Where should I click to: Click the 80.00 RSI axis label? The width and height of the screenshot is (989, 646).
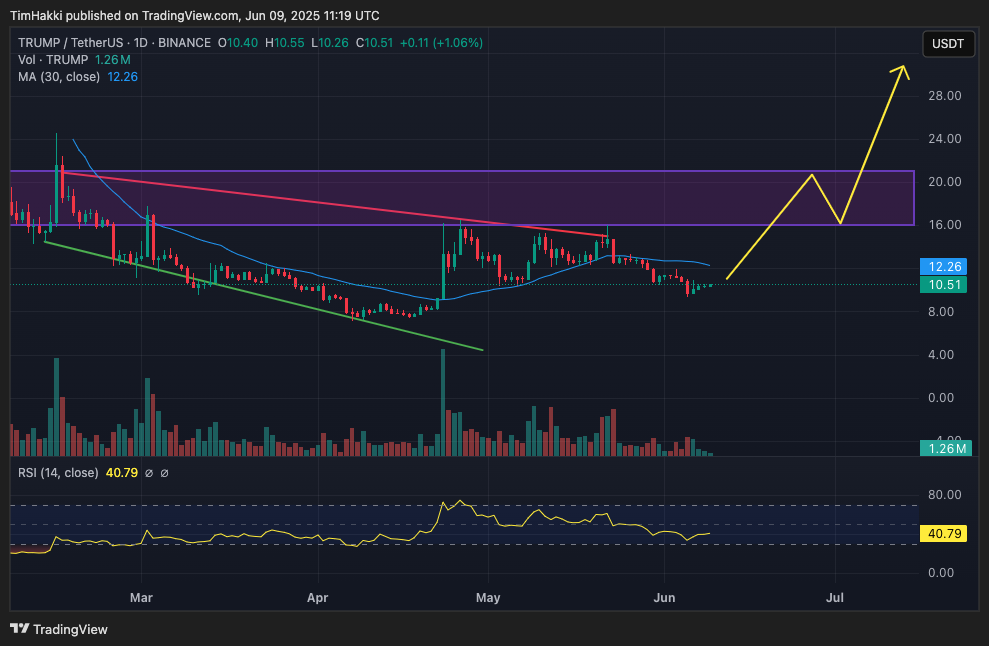tap(944, 495)
